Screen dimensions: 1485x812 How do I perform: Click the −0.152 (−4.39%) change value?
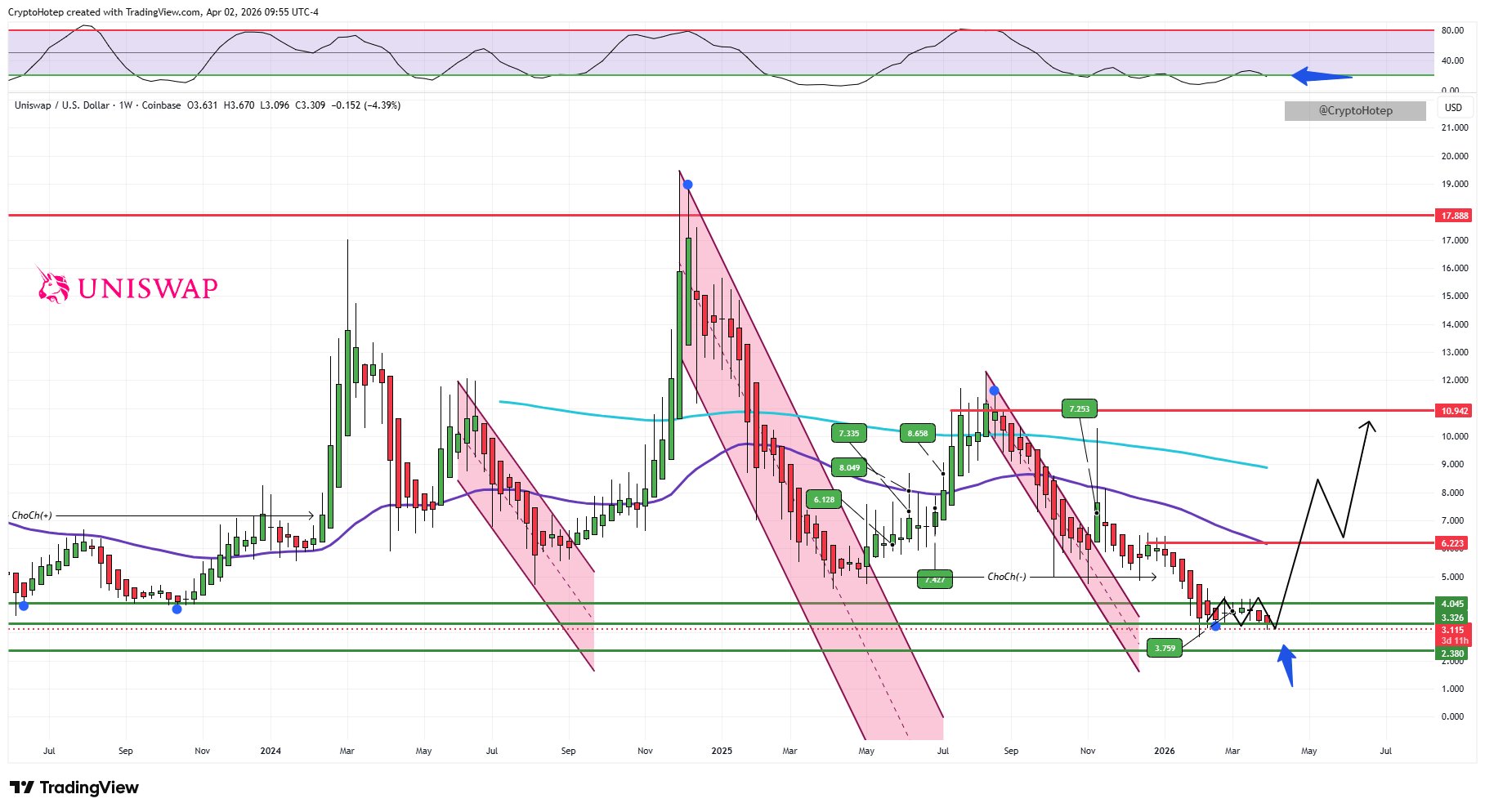click(x=365, y=105)
